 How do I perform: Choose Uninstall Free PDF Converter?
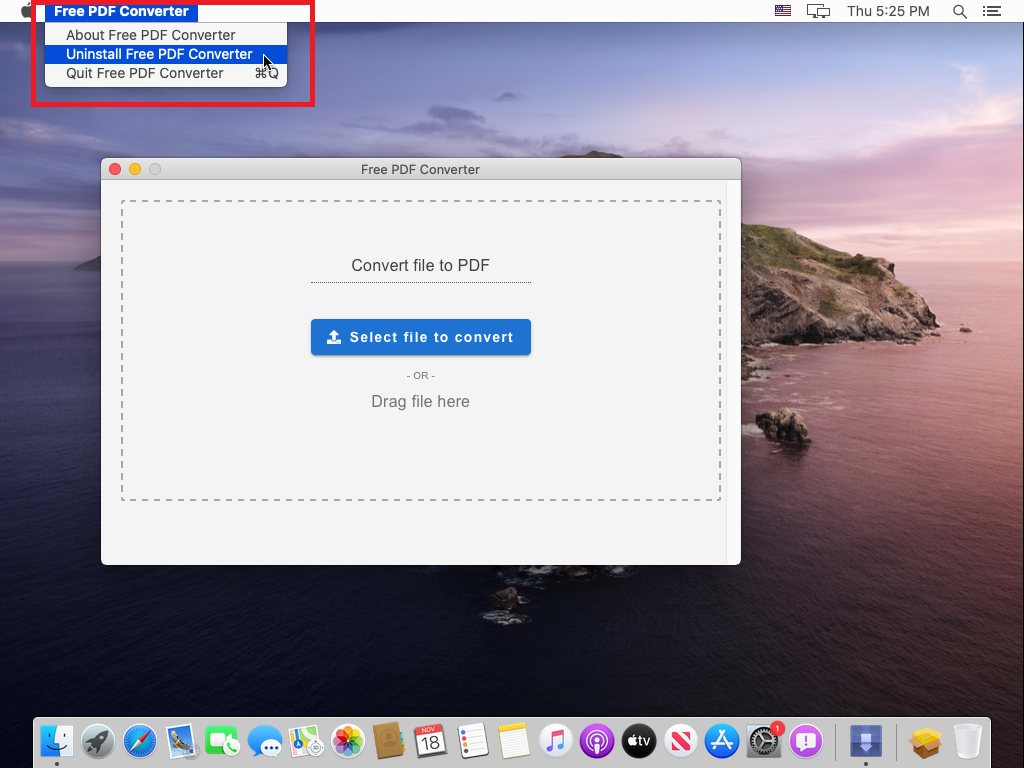pyautogui.click(x=166, y=54)
